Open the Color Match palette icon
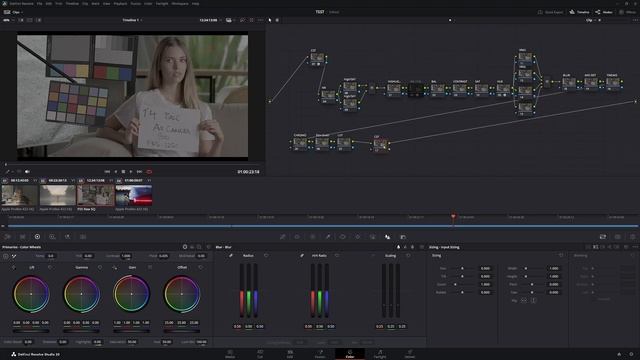Image resolution: width=640 pixels, height=360 pixels. point(22,237)
